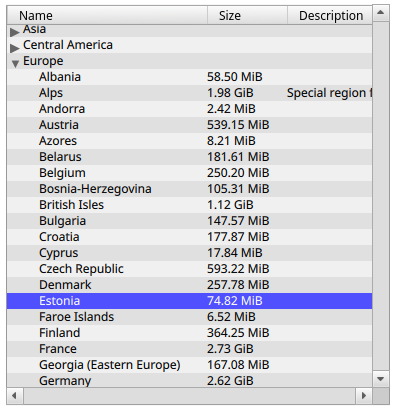Screen dimensions: 394x415
Task: Click the 181.61 MiB size cell
Action: click(238, 157)
